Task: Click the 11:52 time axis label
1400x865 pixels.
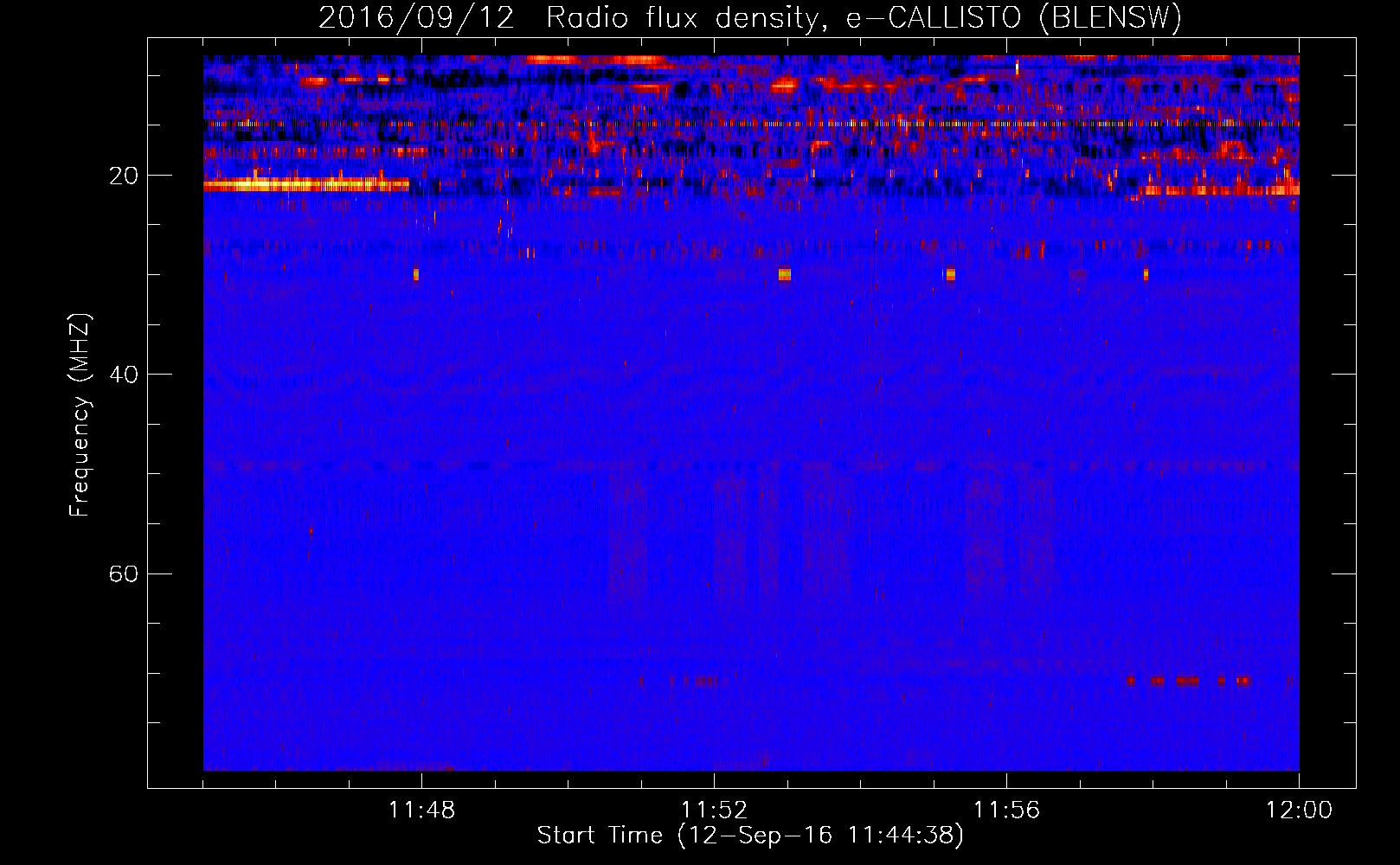Action: 714,811
